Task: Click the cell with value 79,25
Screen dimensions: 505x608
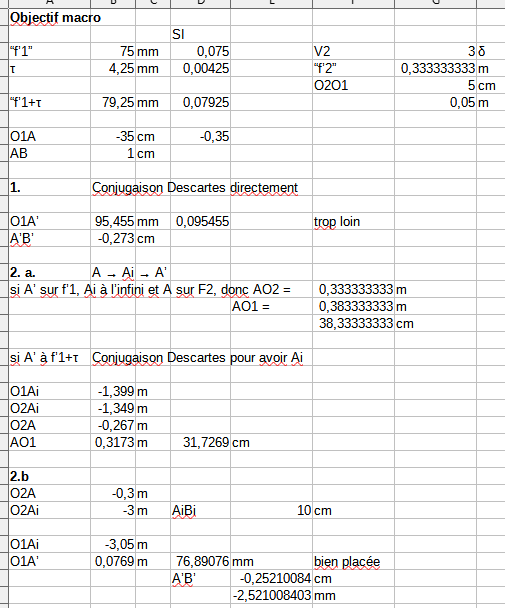Action: point(113,102)
